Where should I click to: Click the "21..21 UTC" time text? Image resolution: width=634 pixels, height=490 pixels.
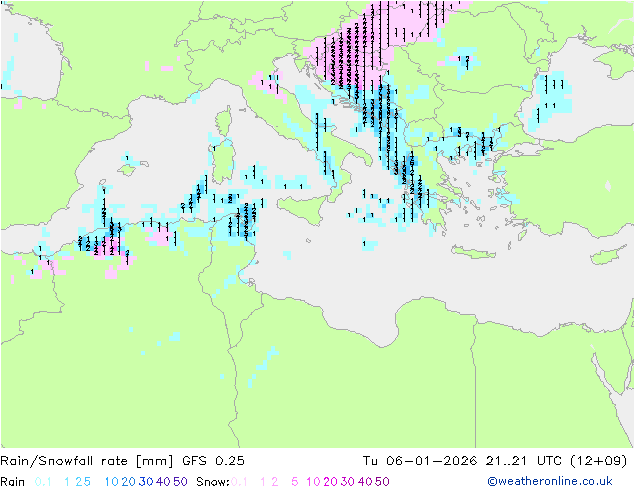pos(524,461)
